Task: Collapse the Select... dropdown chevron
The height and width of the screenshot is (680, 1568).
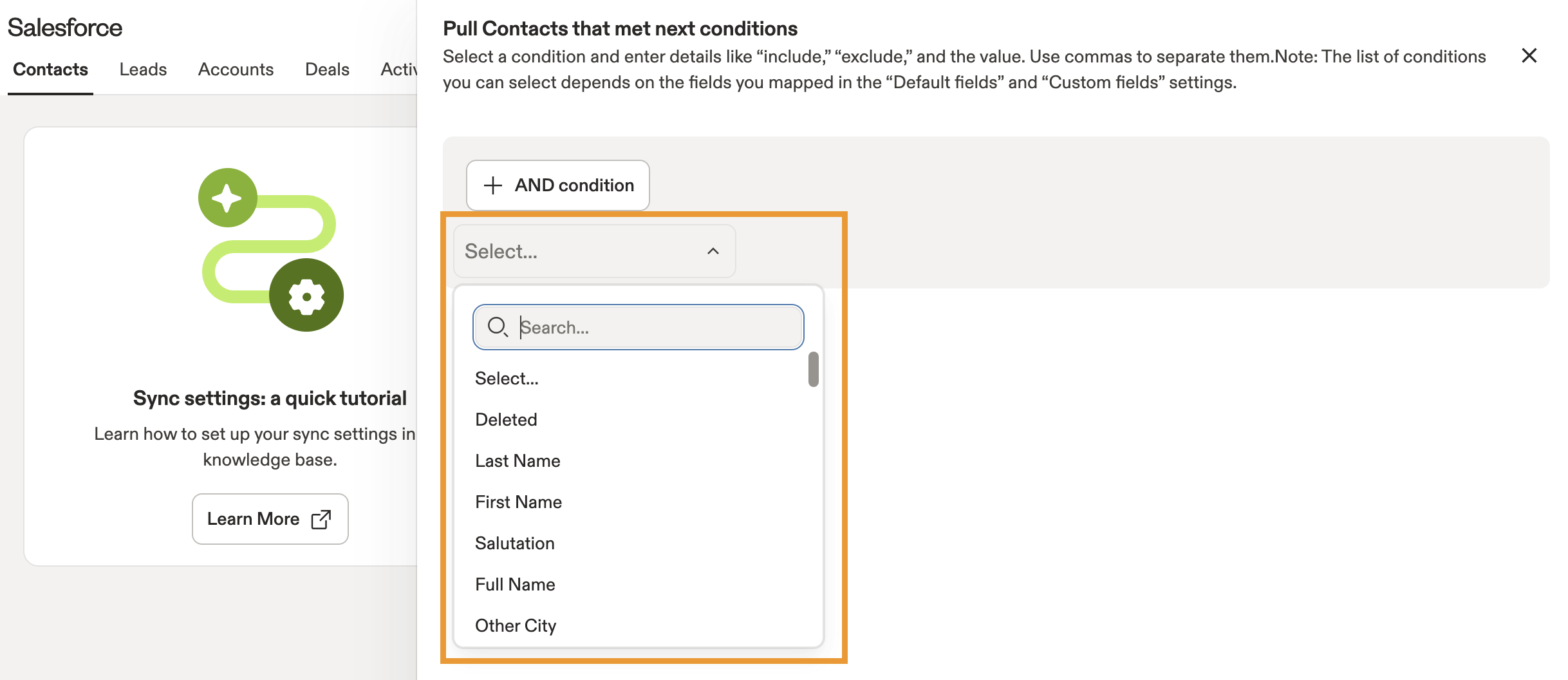Action: (713, 251)
